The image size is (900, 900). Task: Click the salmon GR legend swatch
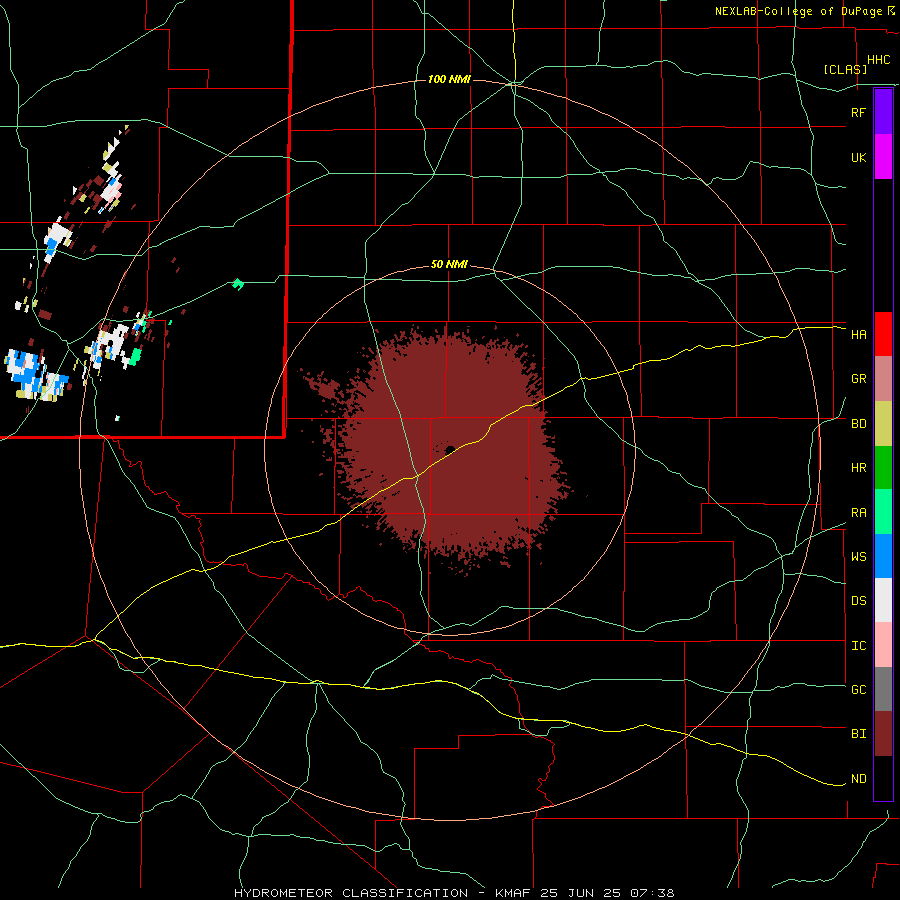coord(883,378)
